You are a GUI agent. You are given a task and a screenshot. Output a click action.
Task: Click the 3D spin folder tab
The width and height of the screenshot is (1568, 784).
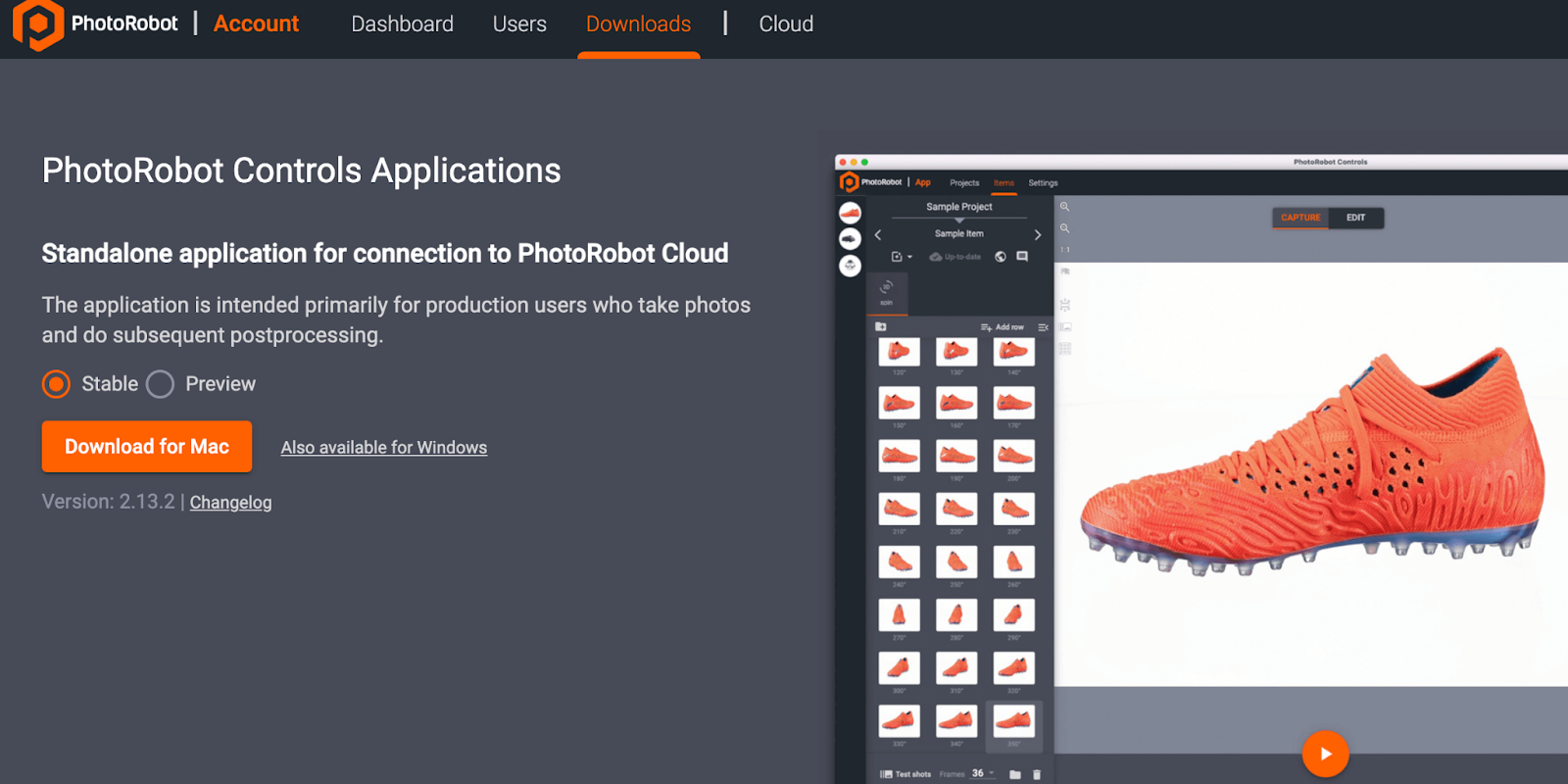click(886, 292)
